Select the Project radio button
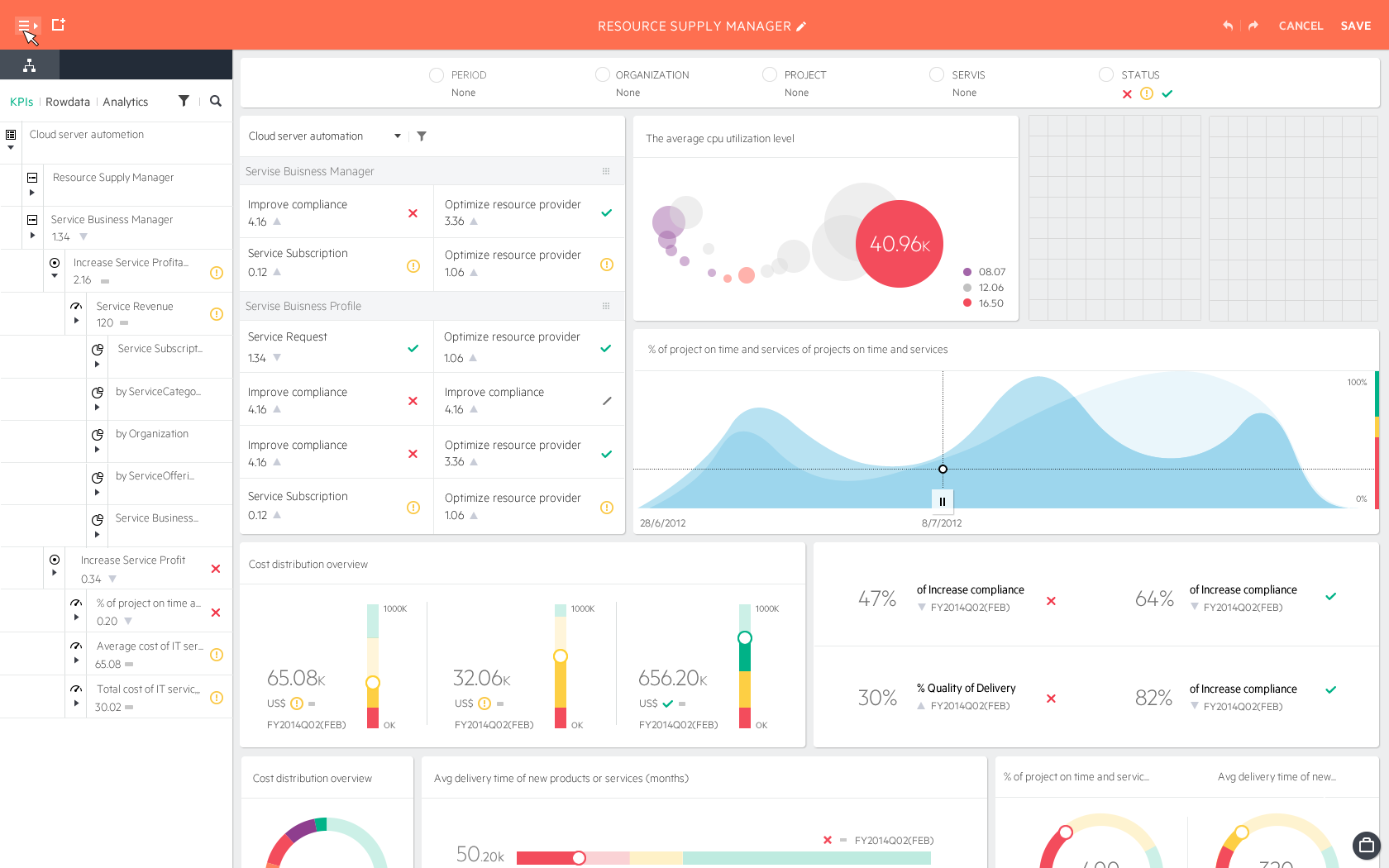This screenshot has width=1389, height=868. pos(770,74)
